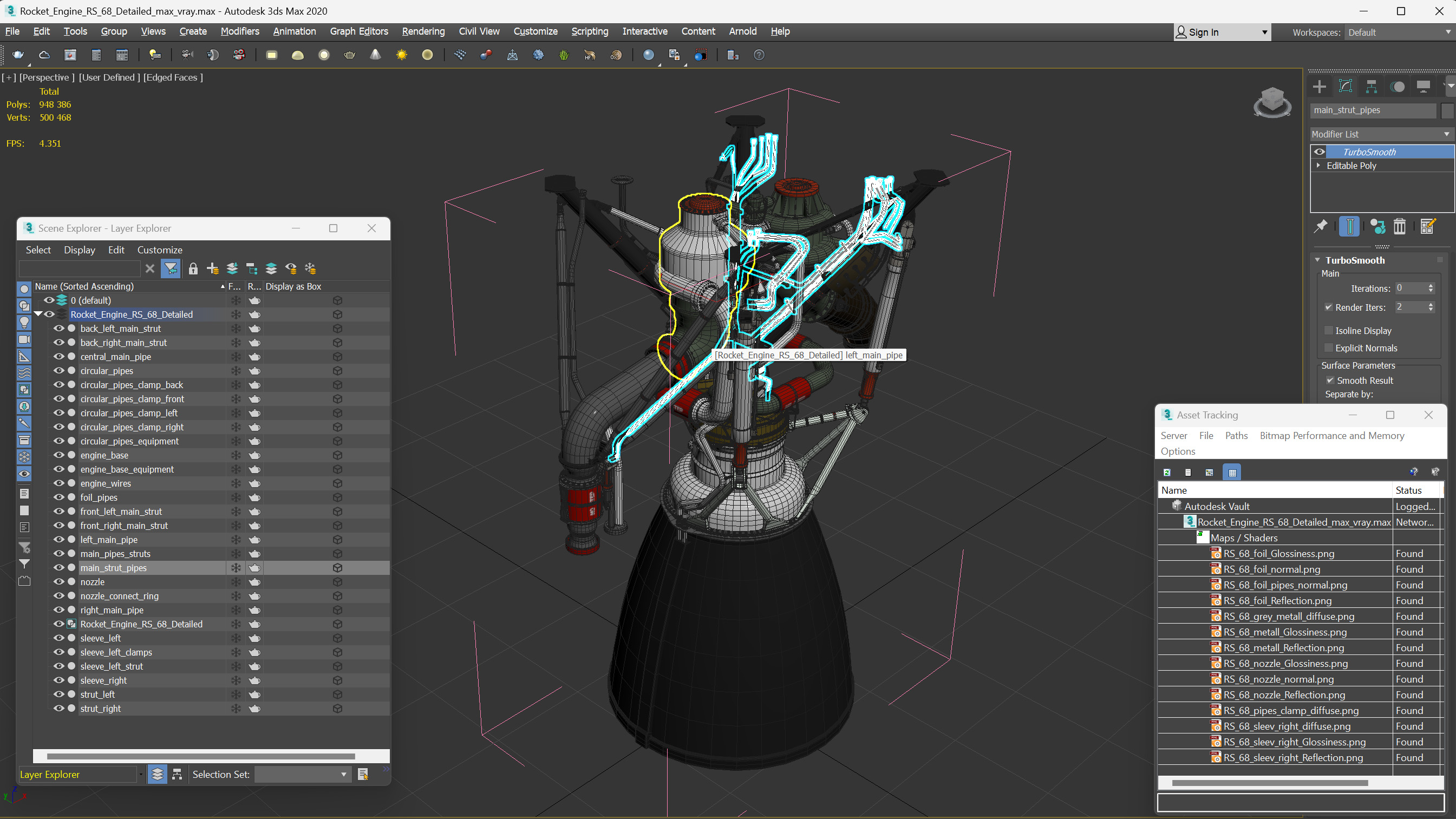1456x819 pixels.
Task: Click the Edged Faces viewport label
Action: click(x=173, y=77)
